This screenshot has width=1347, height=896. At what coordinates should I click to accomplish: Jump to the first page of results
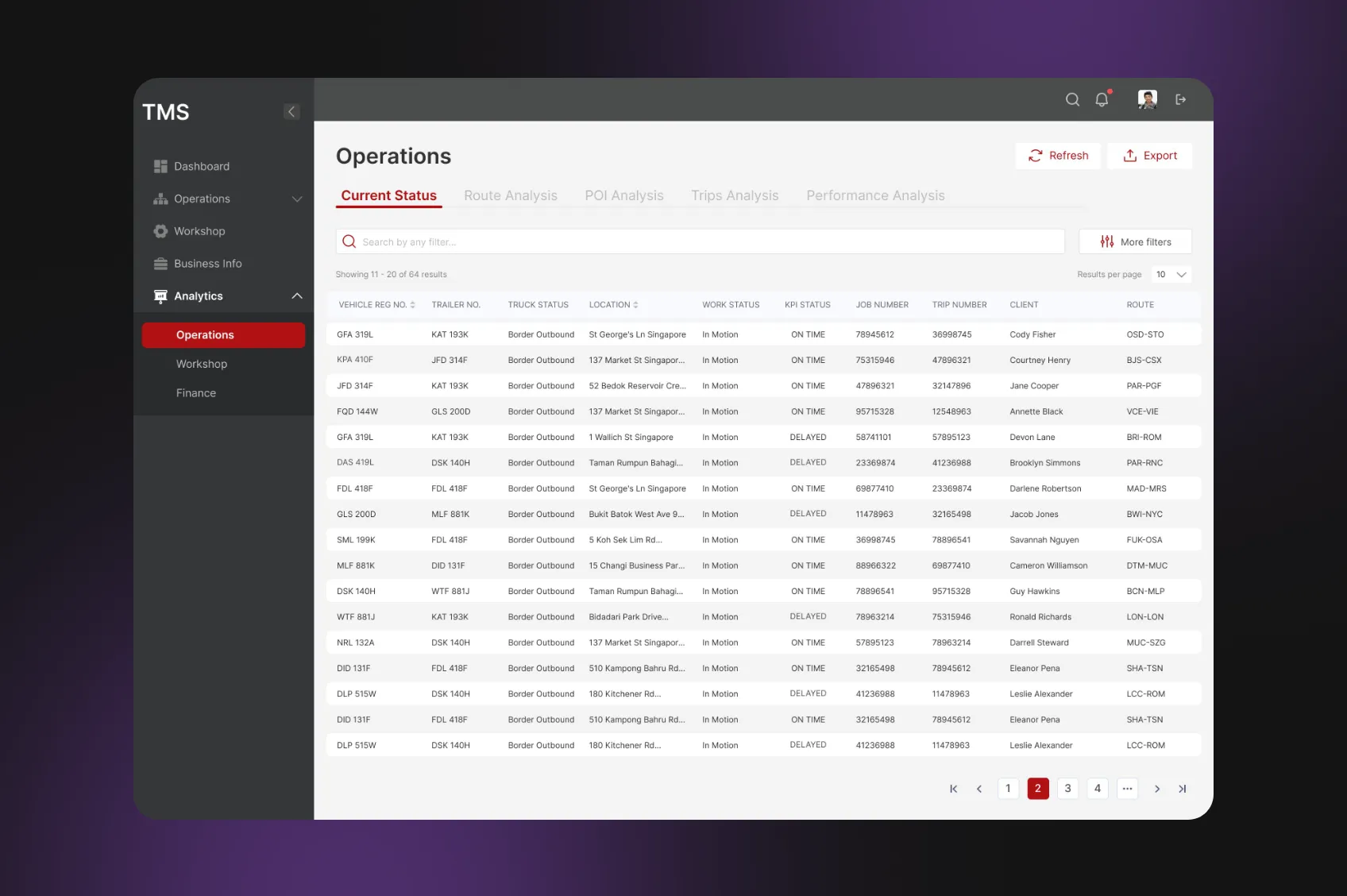[x=953, y=789]
